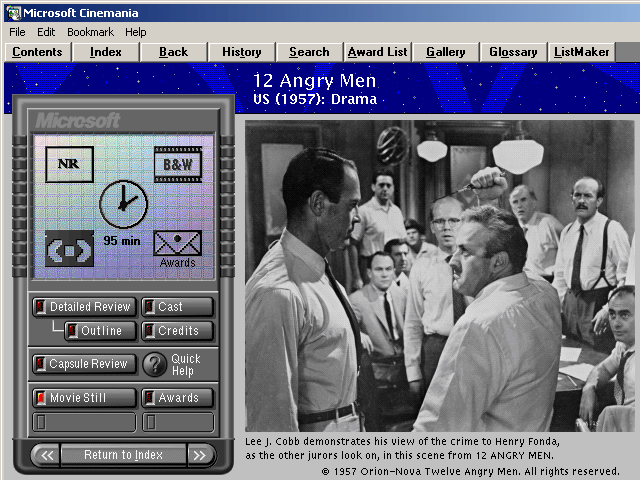
Task: Show the Credits section
Action: coord(178,331)
